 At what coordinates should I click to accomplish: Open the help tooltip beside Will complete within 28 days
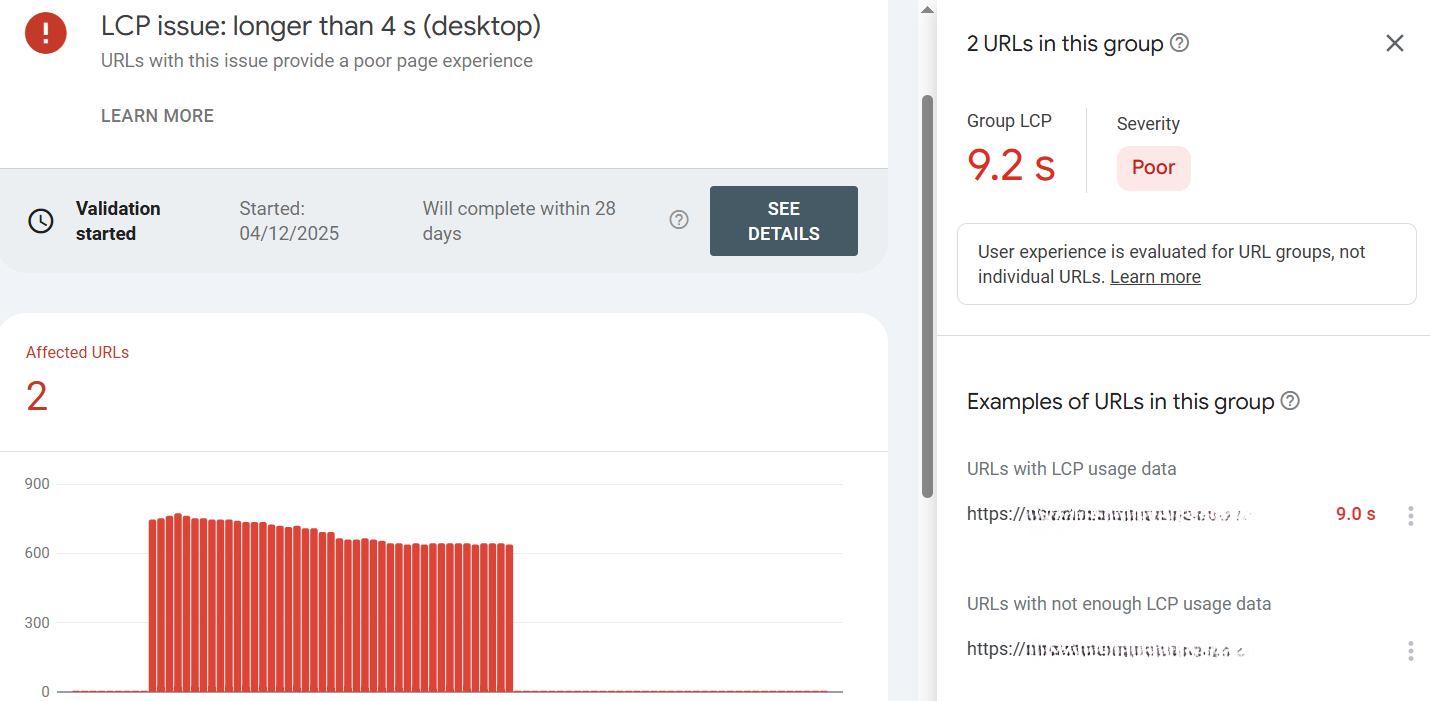(679, 220)
